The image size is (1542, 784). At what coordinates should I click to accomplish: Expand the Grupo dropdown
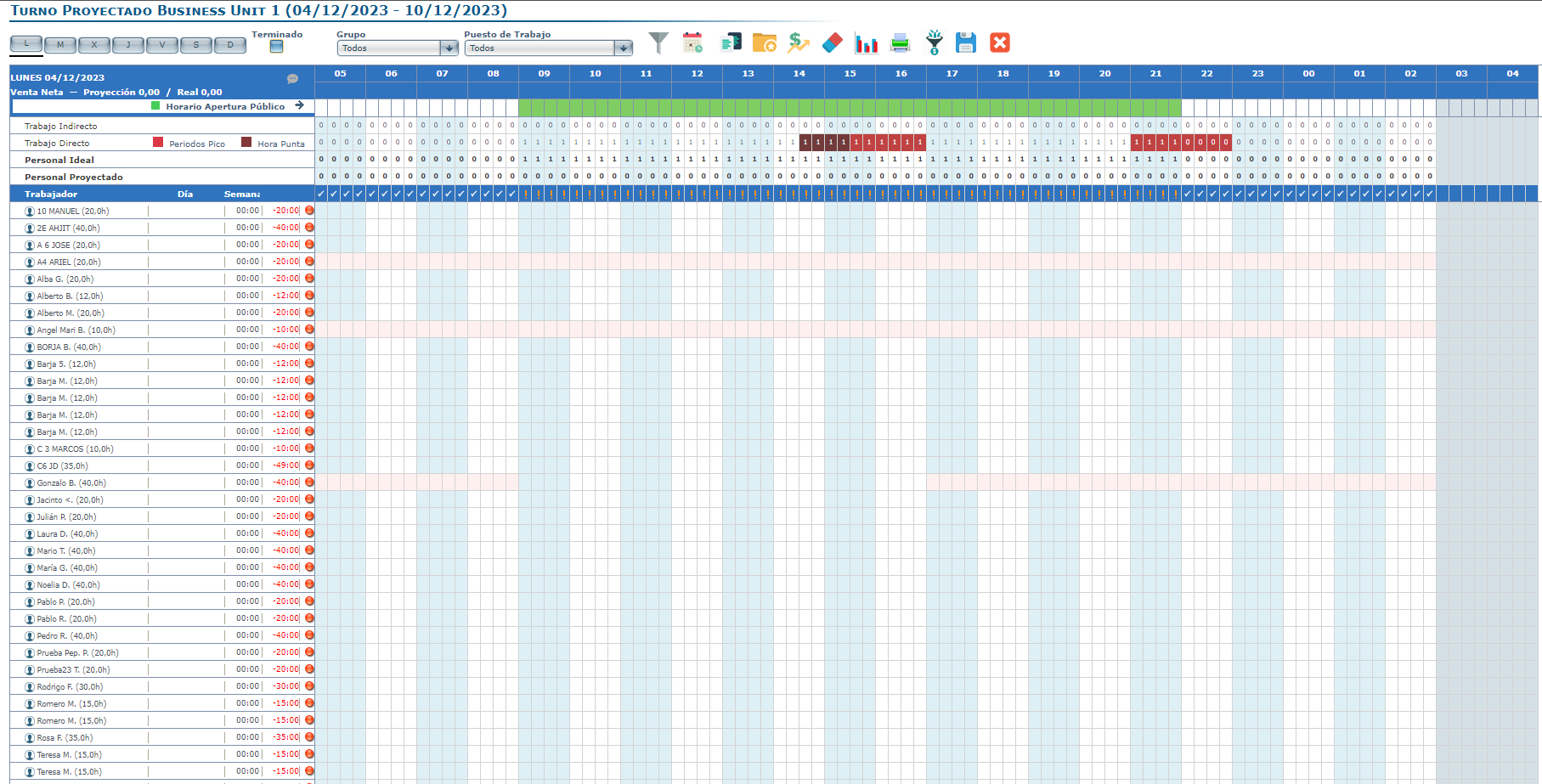(x=449, y=48)
